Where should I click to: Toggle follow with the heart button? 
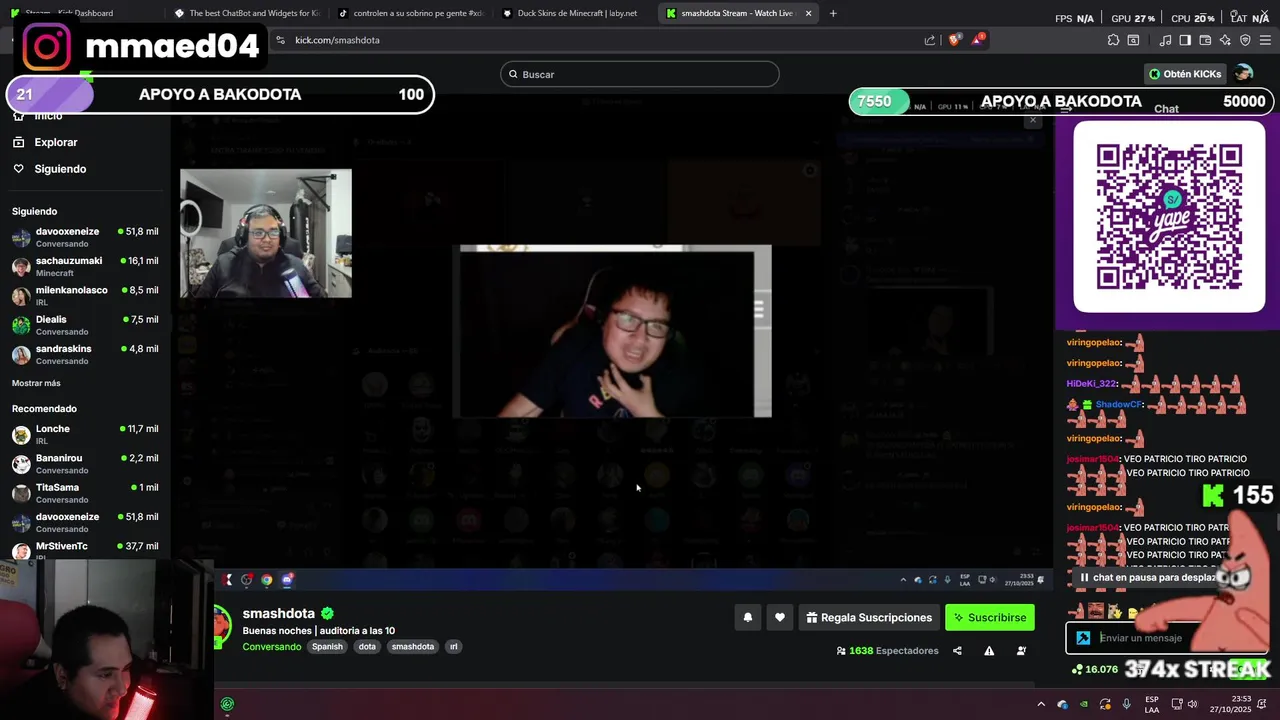pyautogui.click(x=780, y=618)
